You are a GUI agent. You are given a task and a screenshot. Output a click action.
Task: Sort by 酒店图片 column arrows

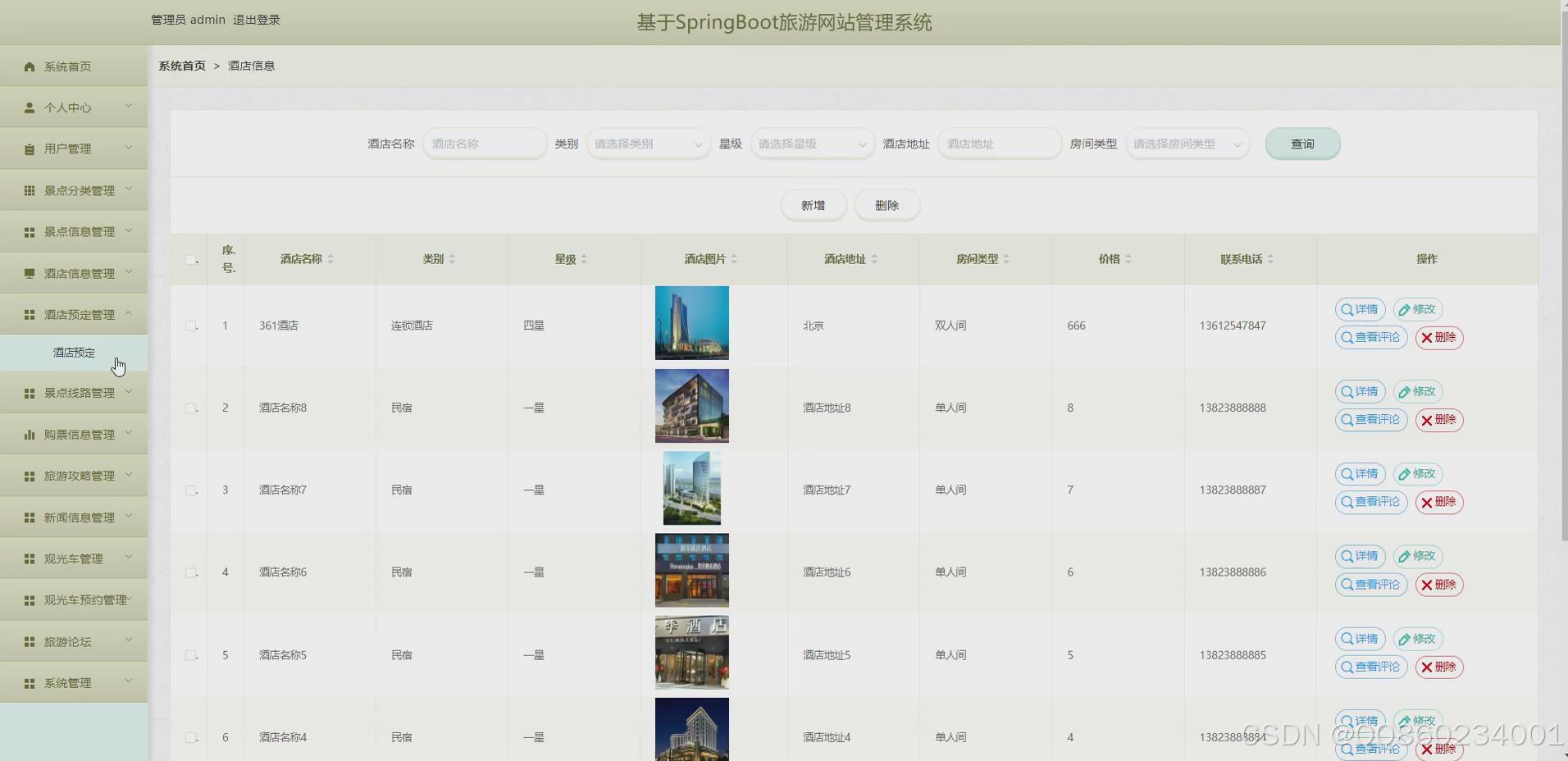pyautogui.click(x=734, y=259)
